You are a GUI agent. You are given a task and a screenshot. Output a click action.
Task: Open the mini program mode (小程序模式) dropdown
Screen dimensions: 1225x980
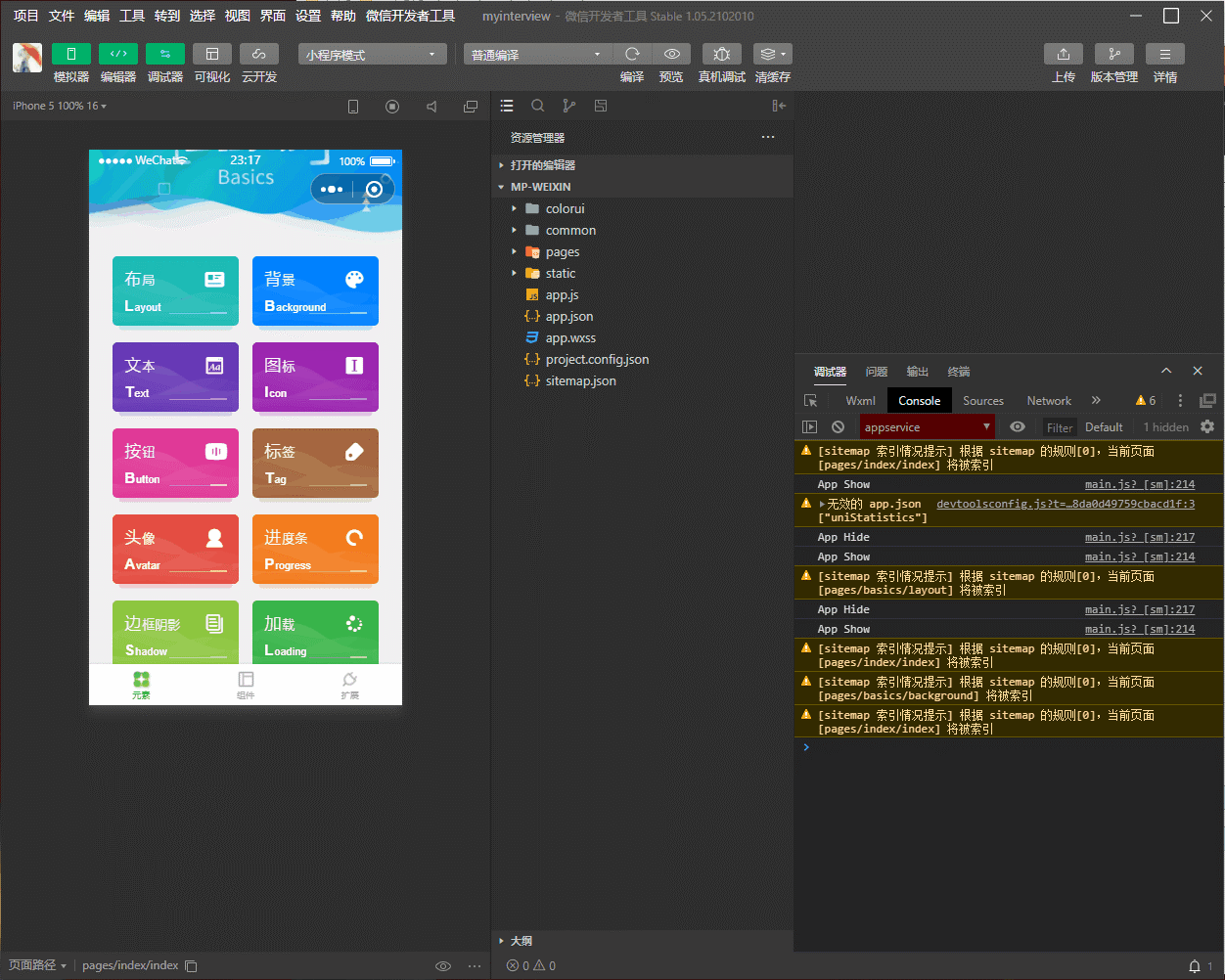click(373, 55)
